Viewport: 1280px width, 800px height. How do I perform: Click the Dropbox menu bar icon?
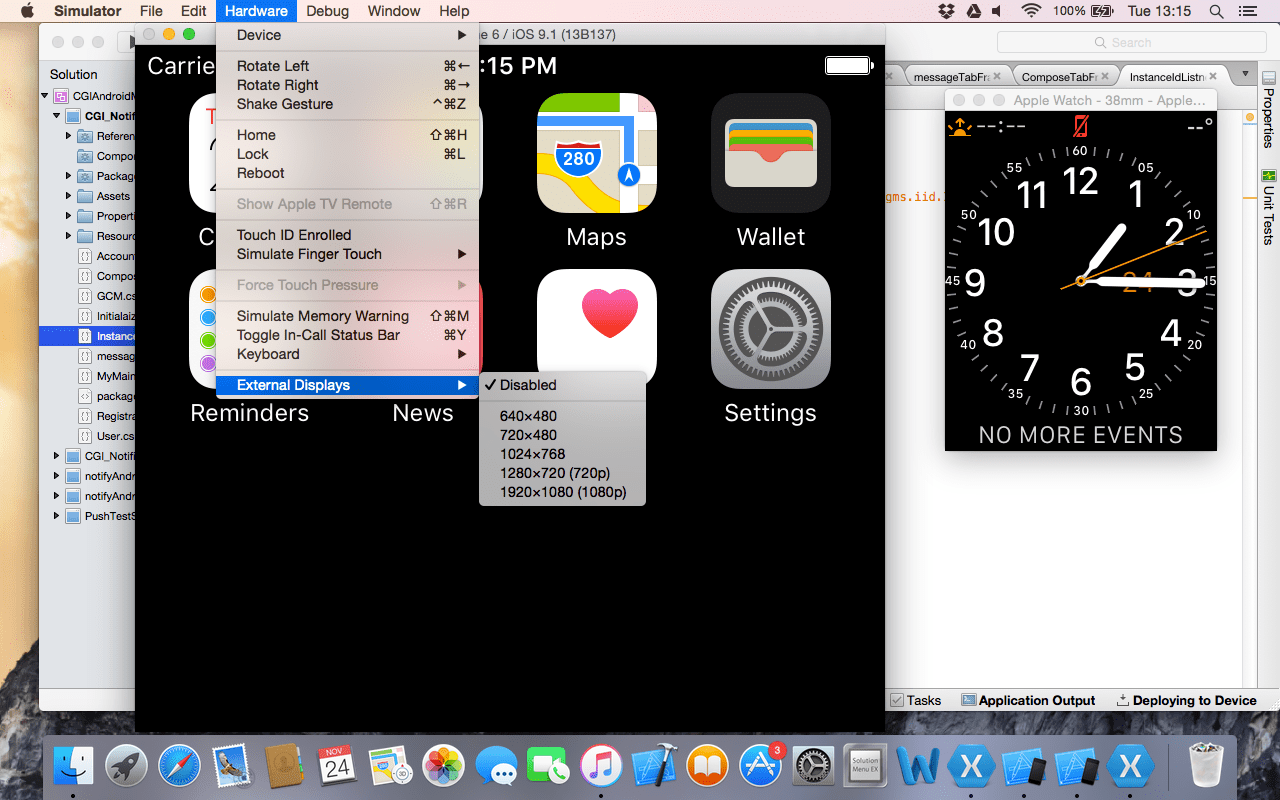click(x=946, y=11)
